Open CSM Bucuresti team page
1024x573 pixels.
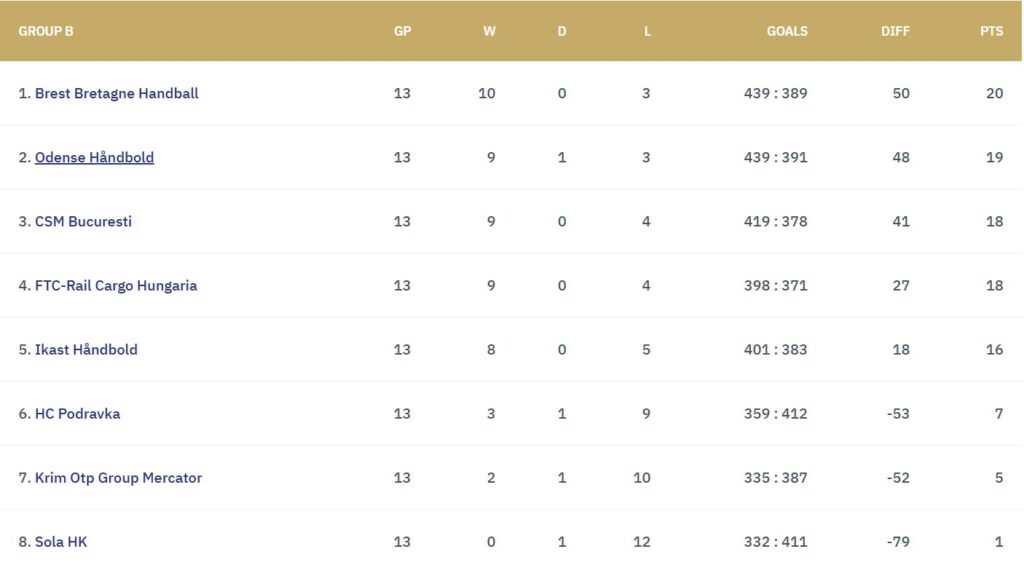coord(83,221)
